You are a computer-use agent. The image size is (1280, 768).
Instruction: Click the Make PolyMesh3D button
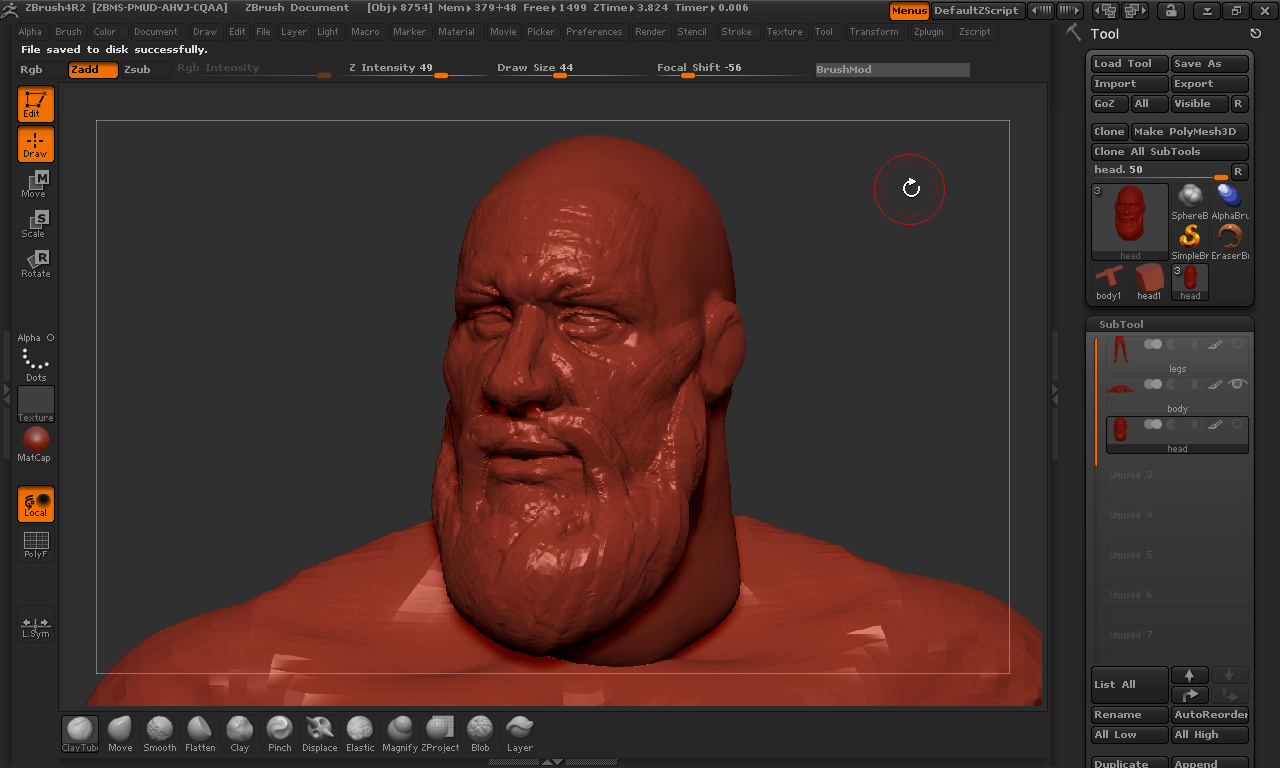[x=1189, y=132]
